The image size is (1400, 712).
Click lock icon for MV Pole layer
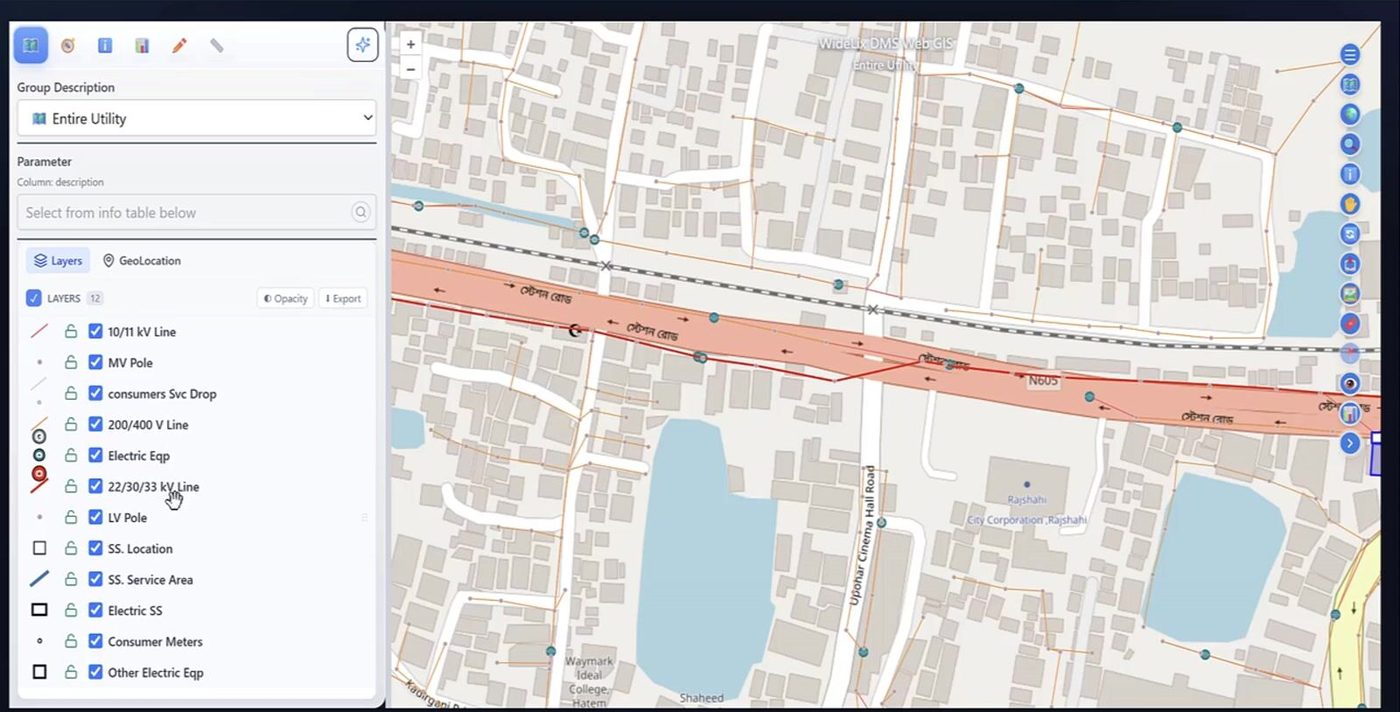click(x=71, y=363)
